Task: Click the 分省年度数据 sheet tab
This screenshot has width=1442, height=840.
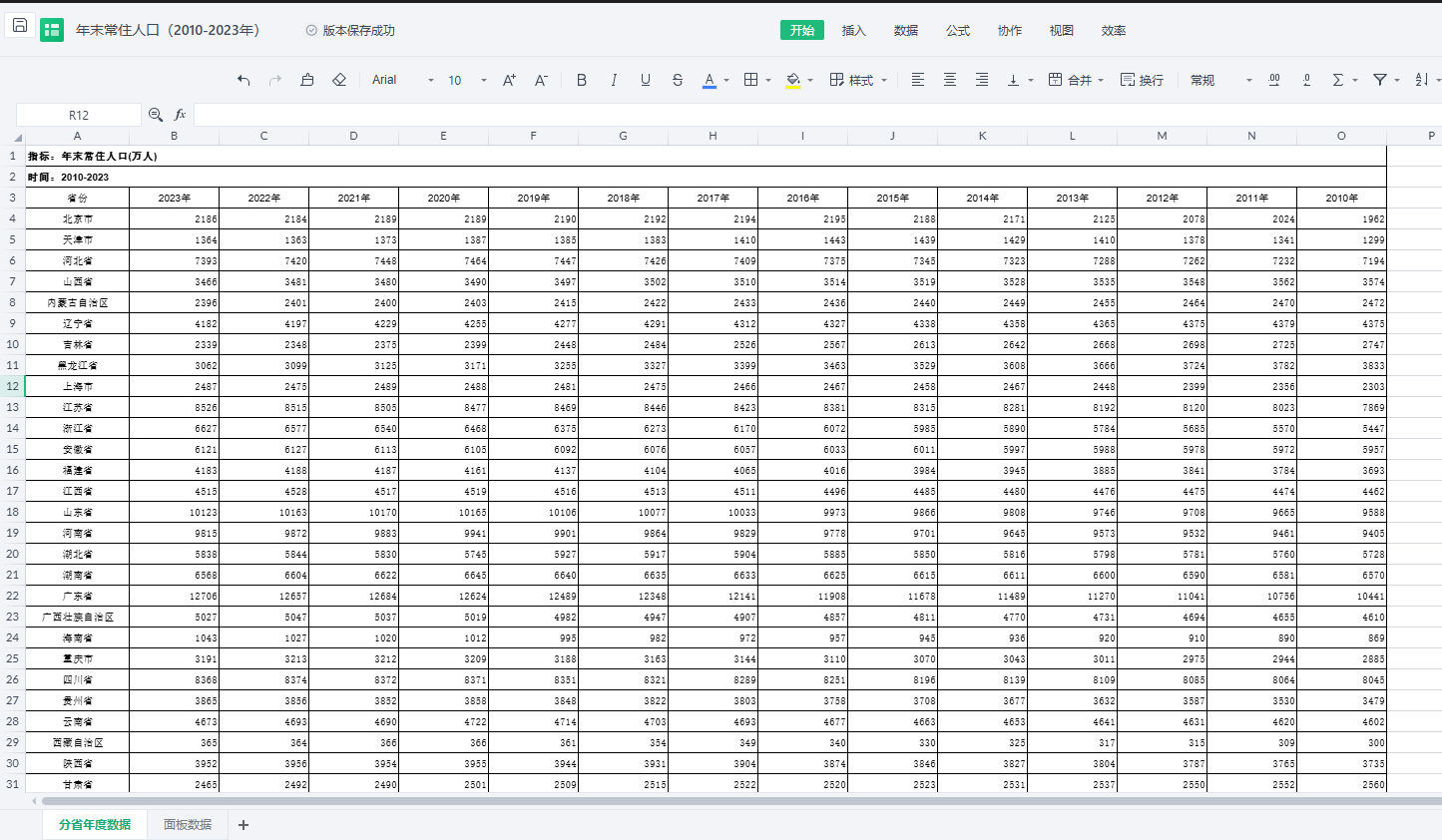Action: coord(95,825)
